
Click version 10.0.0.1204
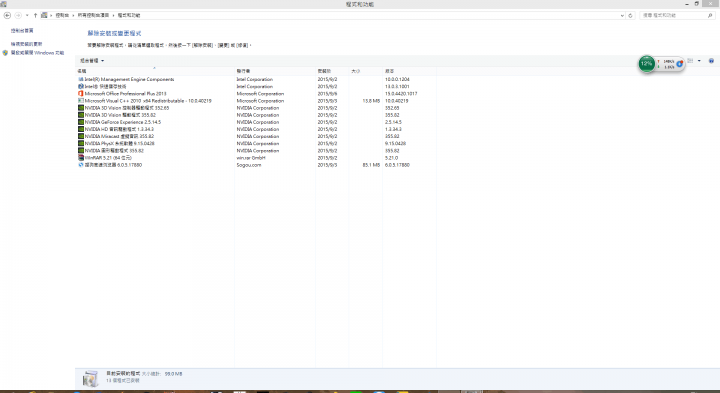[397, 79]
